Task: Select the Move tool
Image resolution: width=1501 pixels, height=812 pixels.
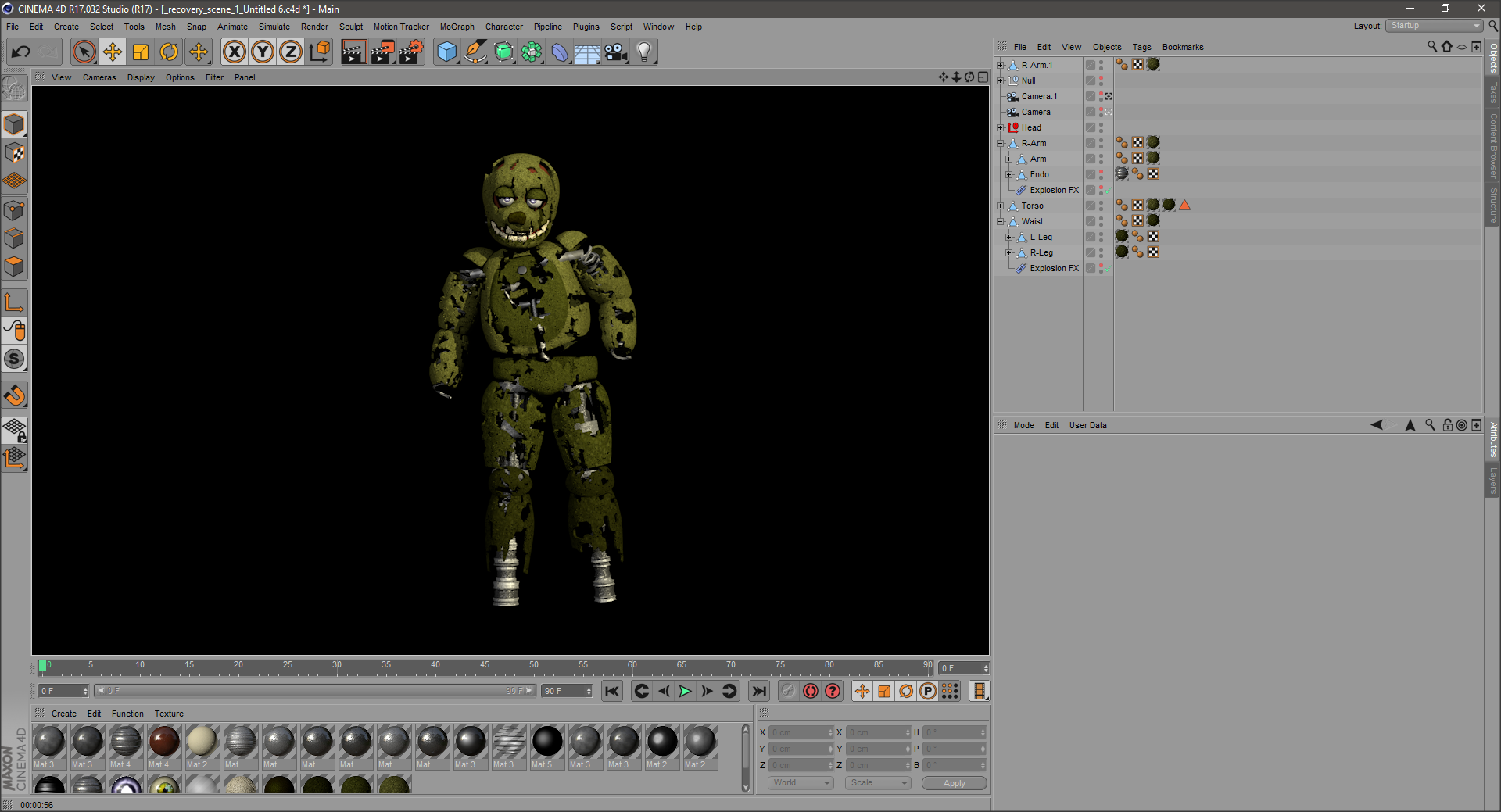Action: point(112,52)
